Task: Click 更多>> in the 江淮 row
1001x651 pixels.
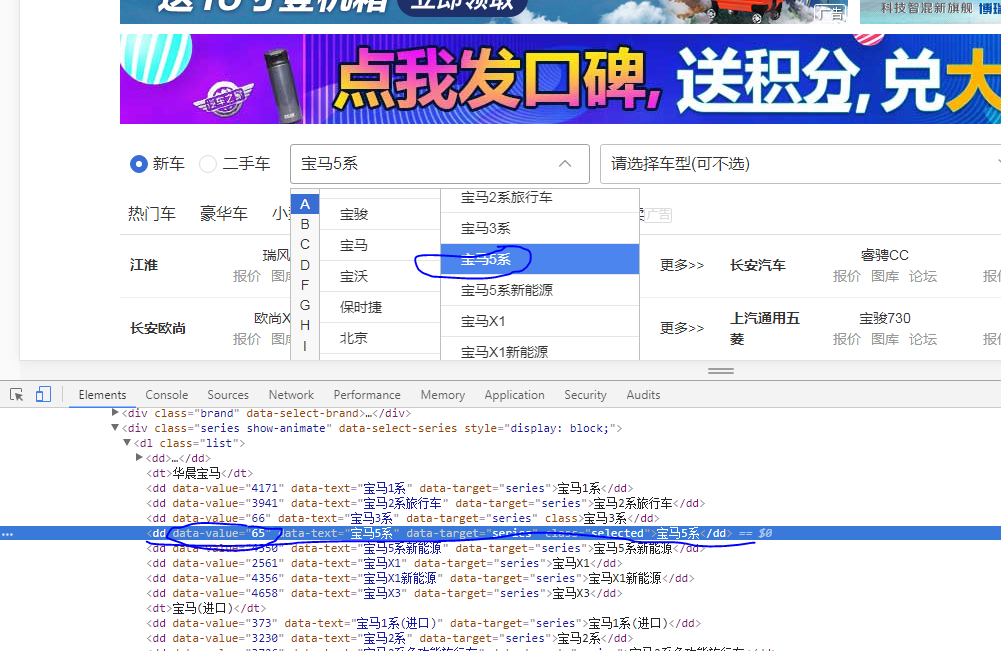Action: coord(682,265)
